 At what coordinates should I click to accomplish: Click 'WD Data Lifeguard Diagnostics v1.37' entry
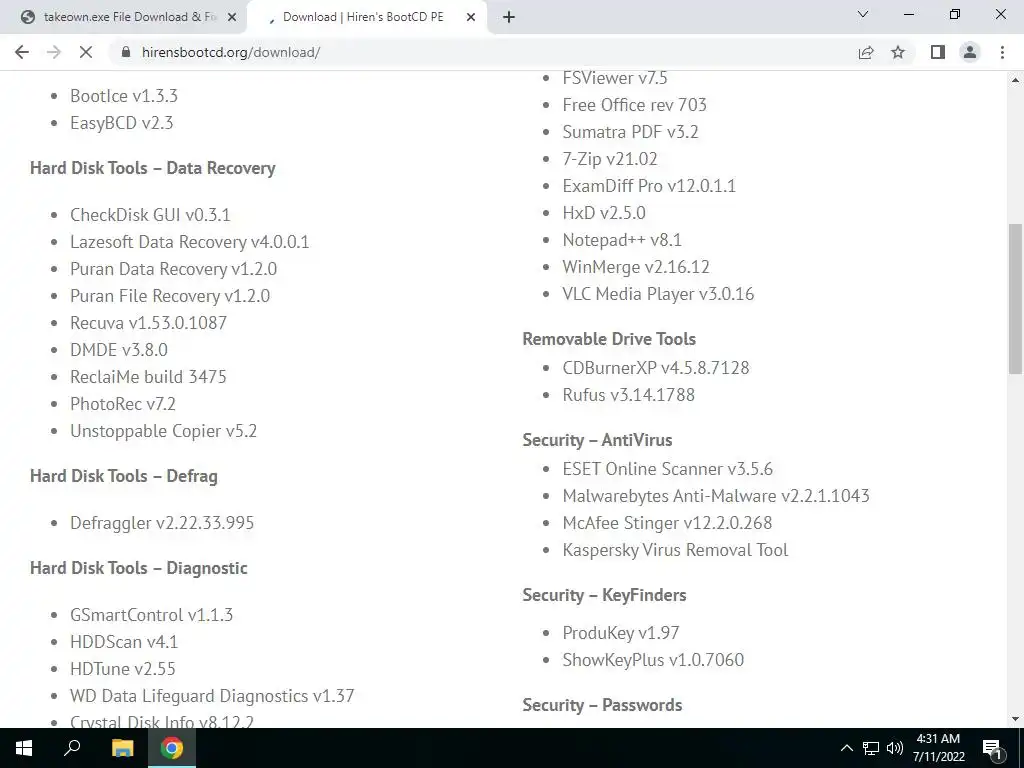pyautogui.click(x=212, y=696)
